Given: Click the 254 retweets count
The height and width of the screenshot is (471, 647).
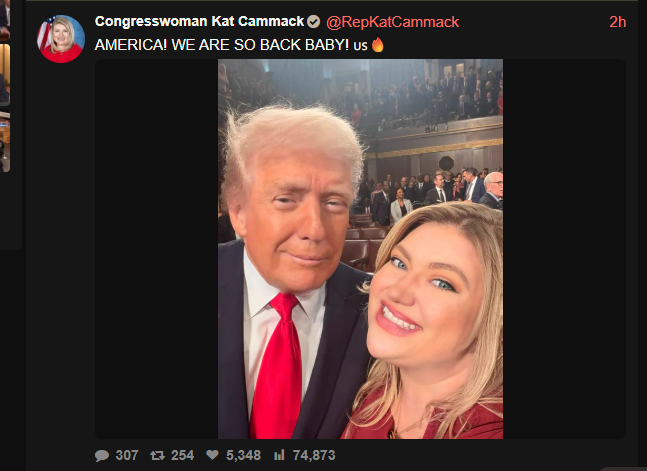Looking at the screenshot, I should (182, 455).
